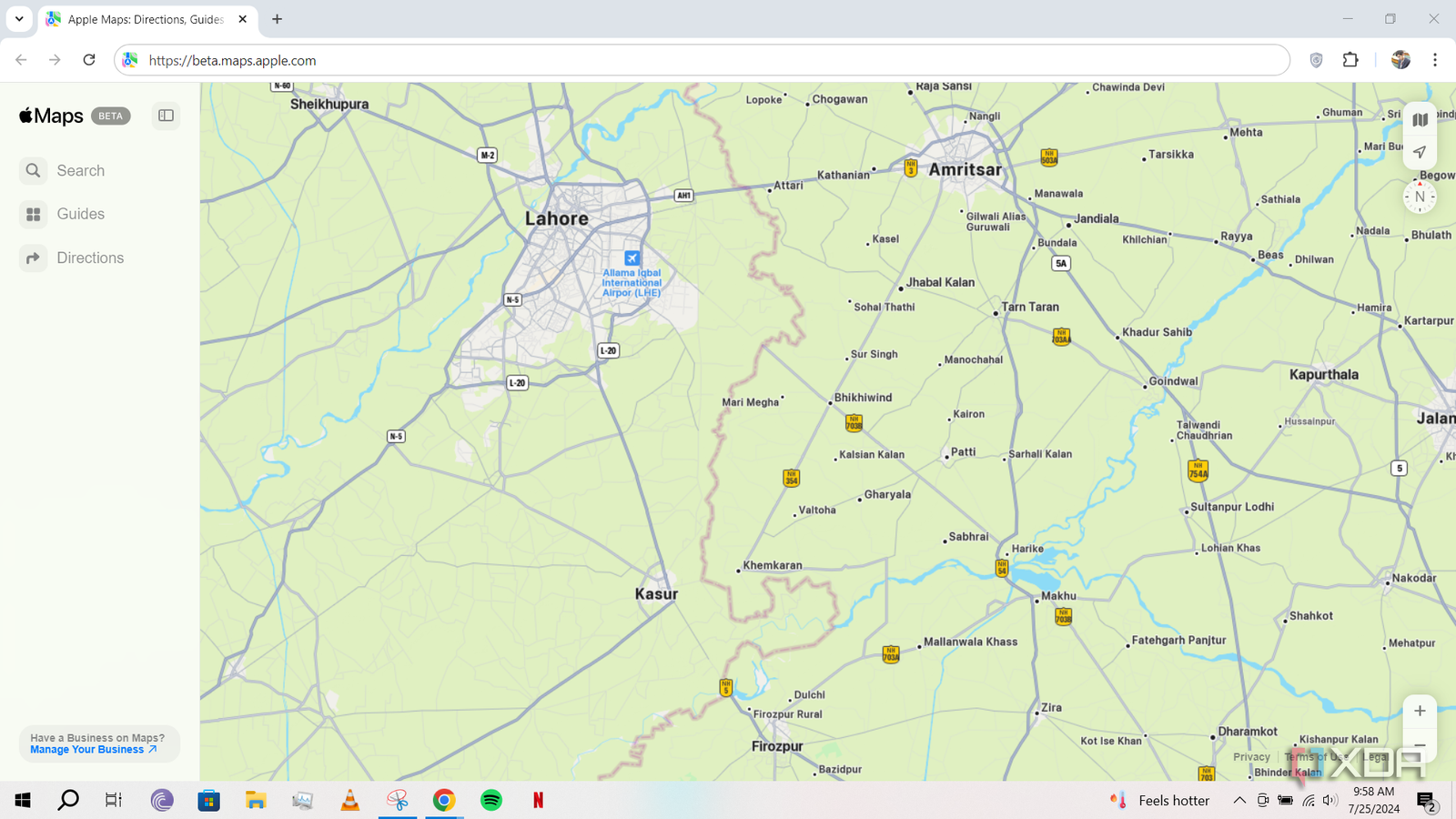Screen dimensions: 1456x819
Task: Click the current location arrow icon
Action: pyautogui.click(x=1420, y=152)
